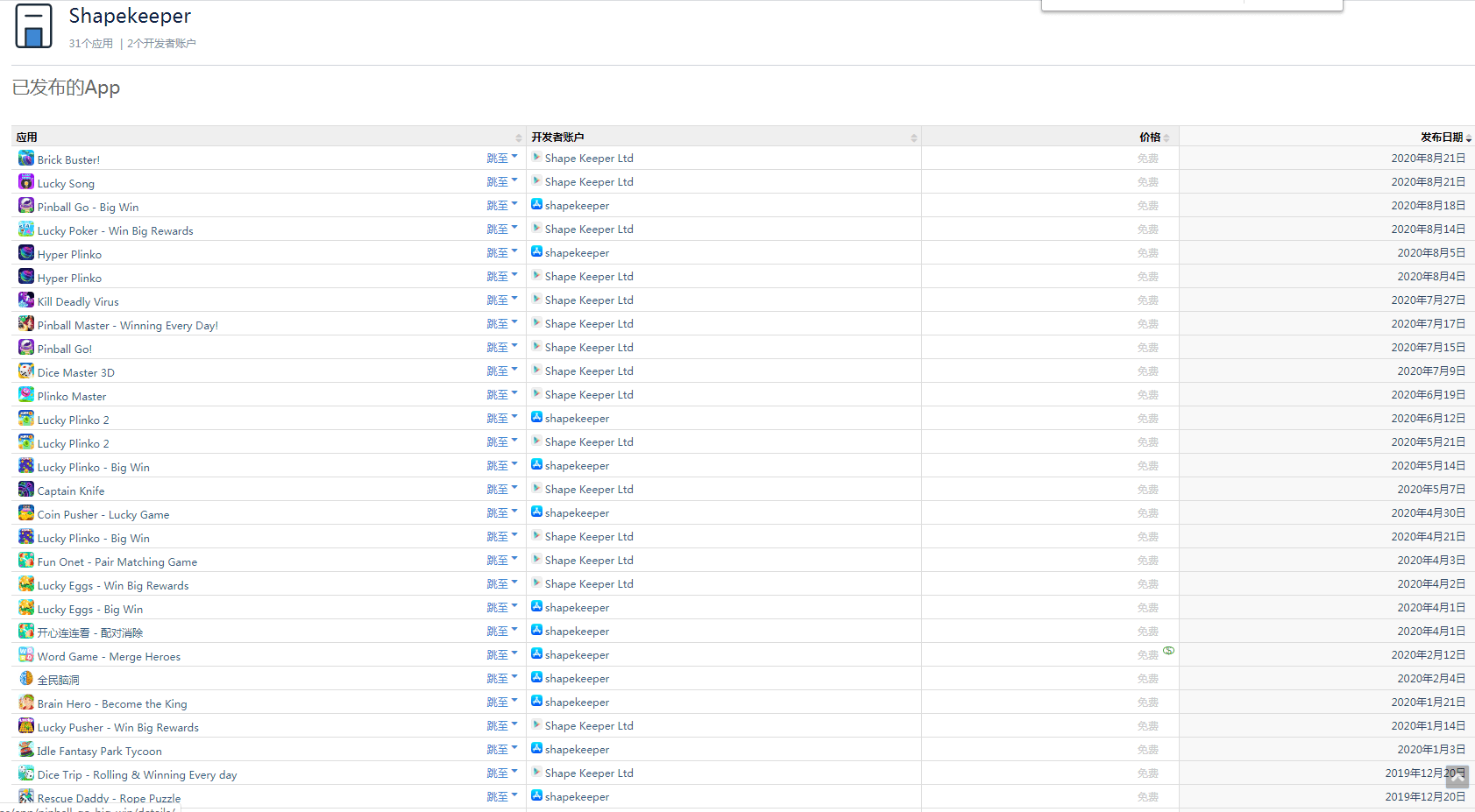This screenshot has width=1475, height=812.
Task: Click the Brick Buster! app icon
Action: [26, 158]
